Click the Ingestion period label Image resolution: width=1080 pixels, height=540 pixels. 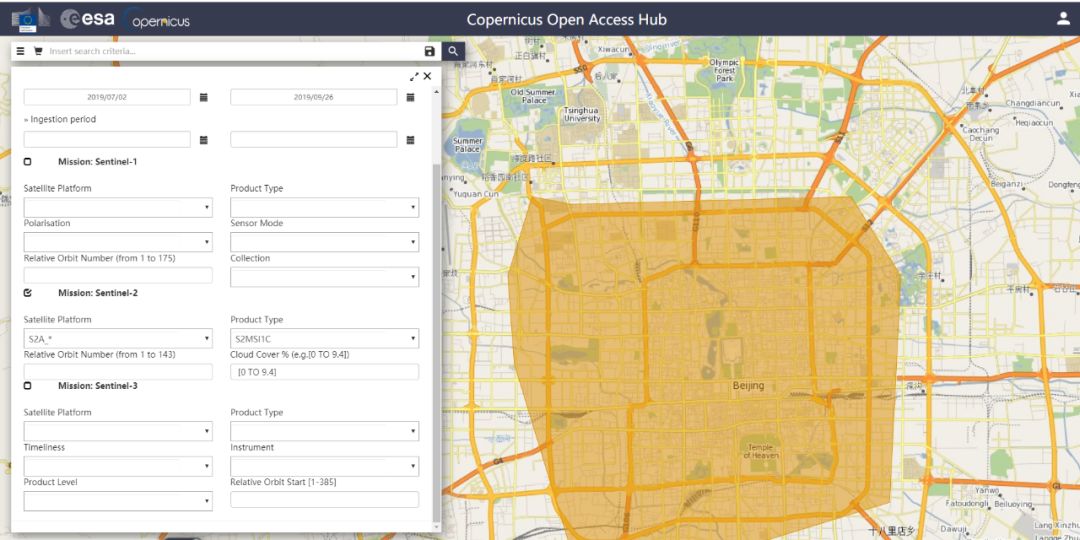coord(63,119)
